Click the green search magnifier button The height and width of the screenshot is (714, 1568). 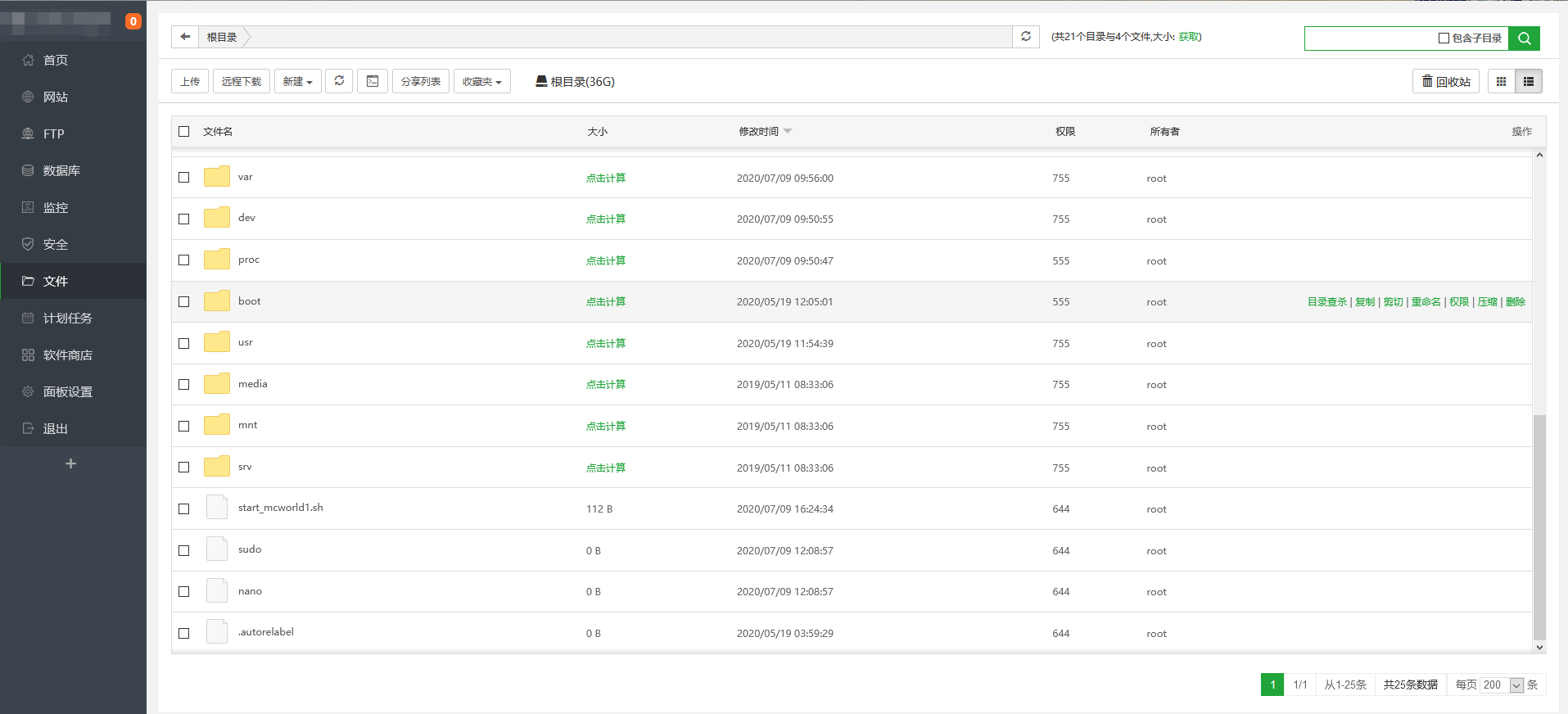1524,38
